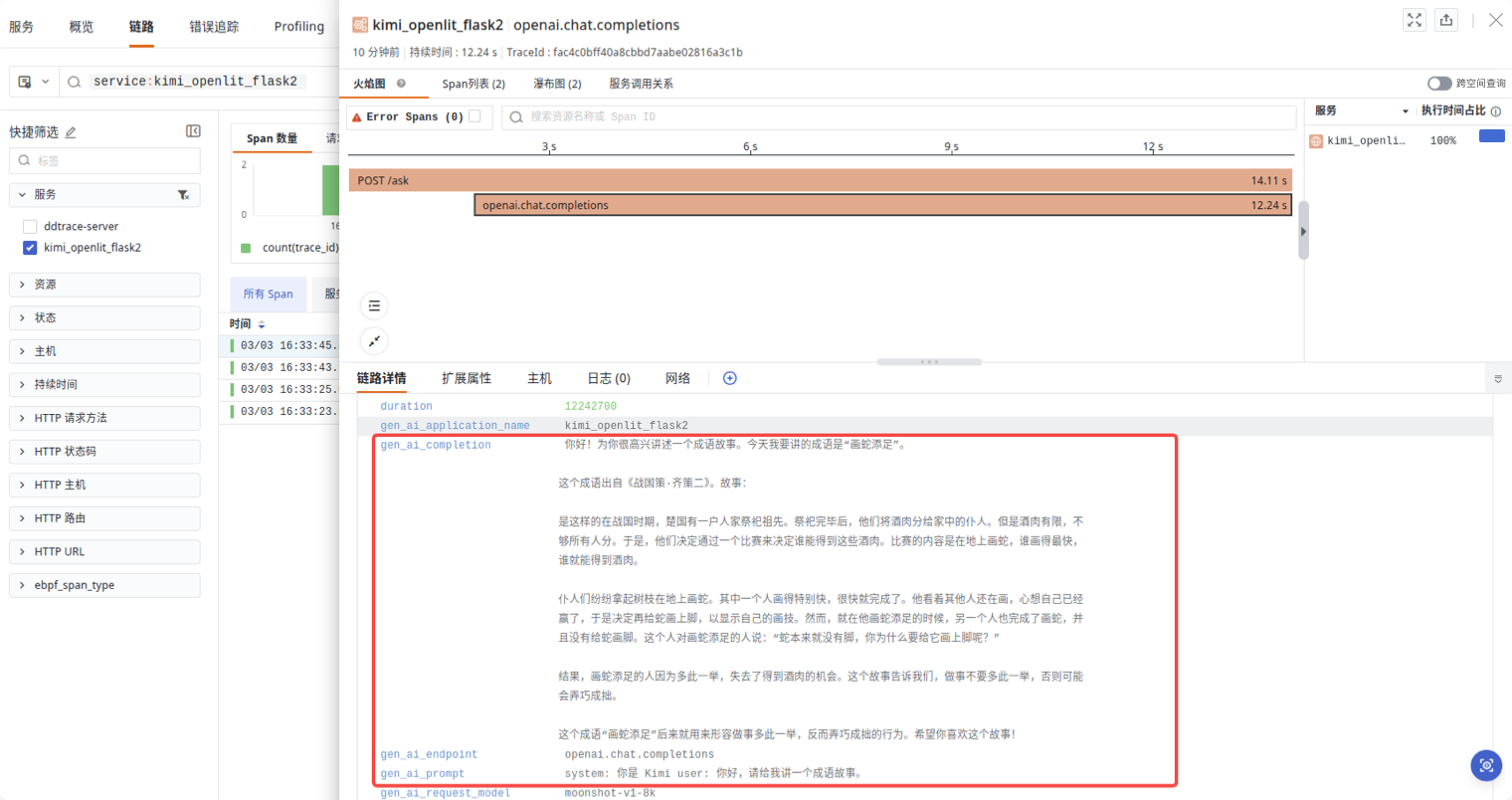Expand the HTTP 请求方法 filter section
This screenshot has height=800, width=1512.
(x=105, y=418)
